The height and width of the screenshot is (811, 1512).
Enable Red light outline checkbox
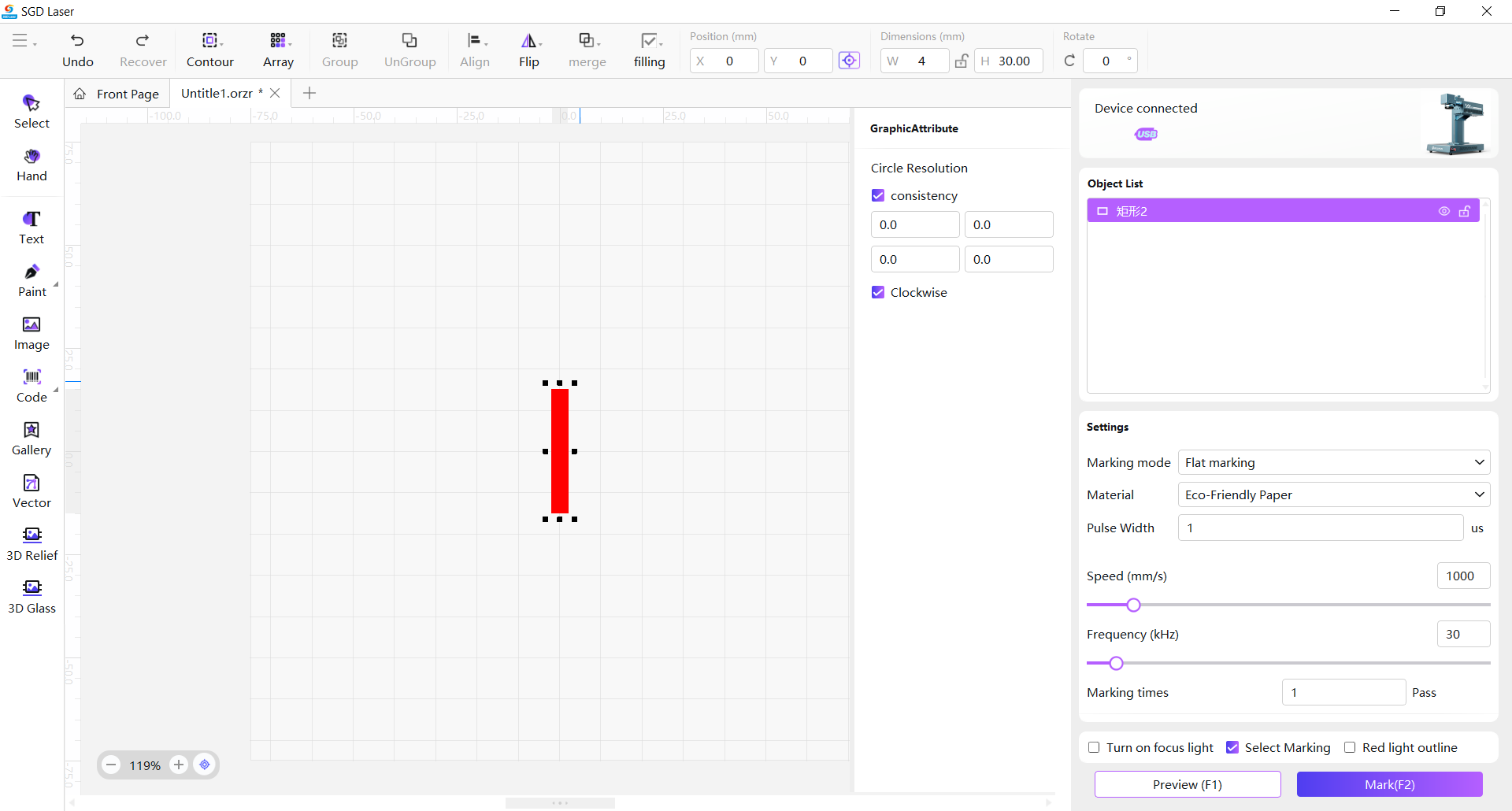click(x=1350, y=747)
